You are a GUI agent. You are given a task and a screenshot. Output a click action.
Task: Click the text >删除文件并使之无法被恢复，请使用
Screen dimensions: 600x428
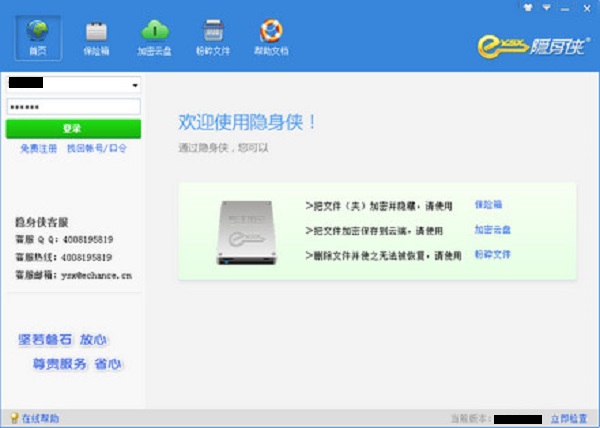[383, 255]
